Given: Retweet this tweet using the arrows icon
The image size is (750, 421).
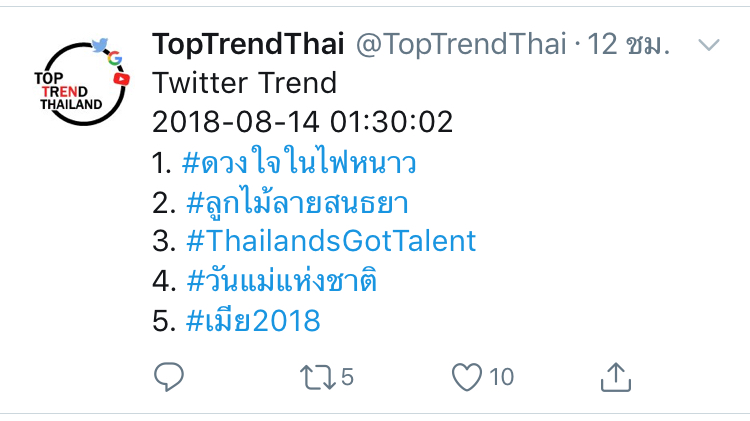Looking at the screenshot, I should click(x=316, y=376).
